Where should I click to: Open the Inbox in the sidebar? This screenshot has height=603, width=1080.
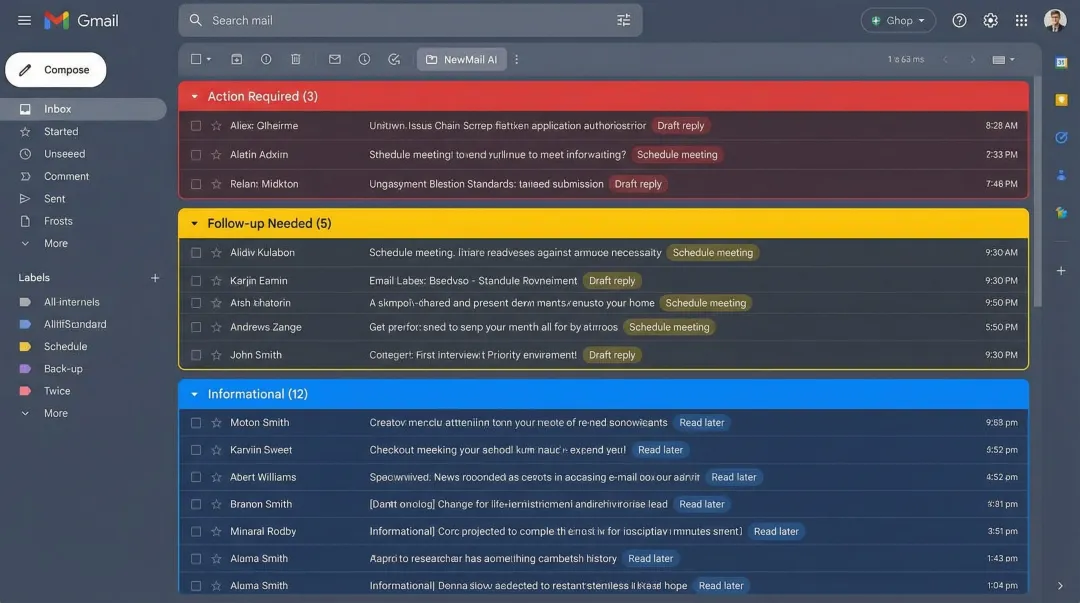point(57,108)
